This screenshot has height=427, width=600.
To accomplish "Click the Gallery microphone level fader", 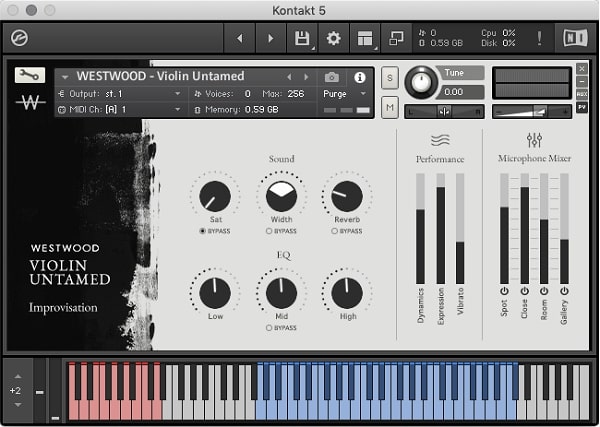I will (564, 228).
